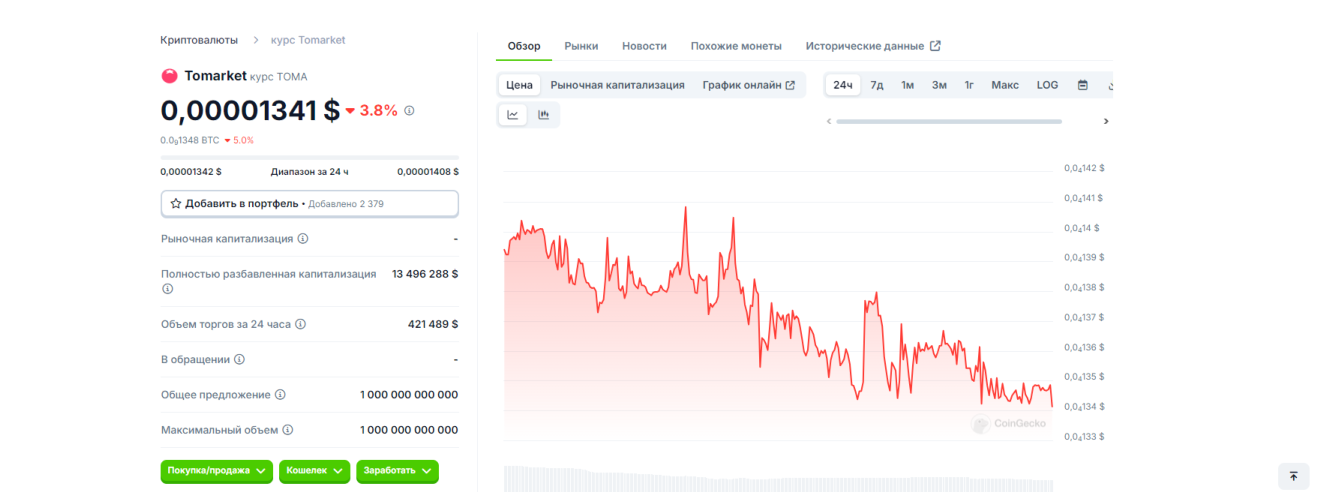Click the scroll-to-top arrow button
This screenshot has width=1317, height=492.
pyautogui.click(x=1293, y=476)
